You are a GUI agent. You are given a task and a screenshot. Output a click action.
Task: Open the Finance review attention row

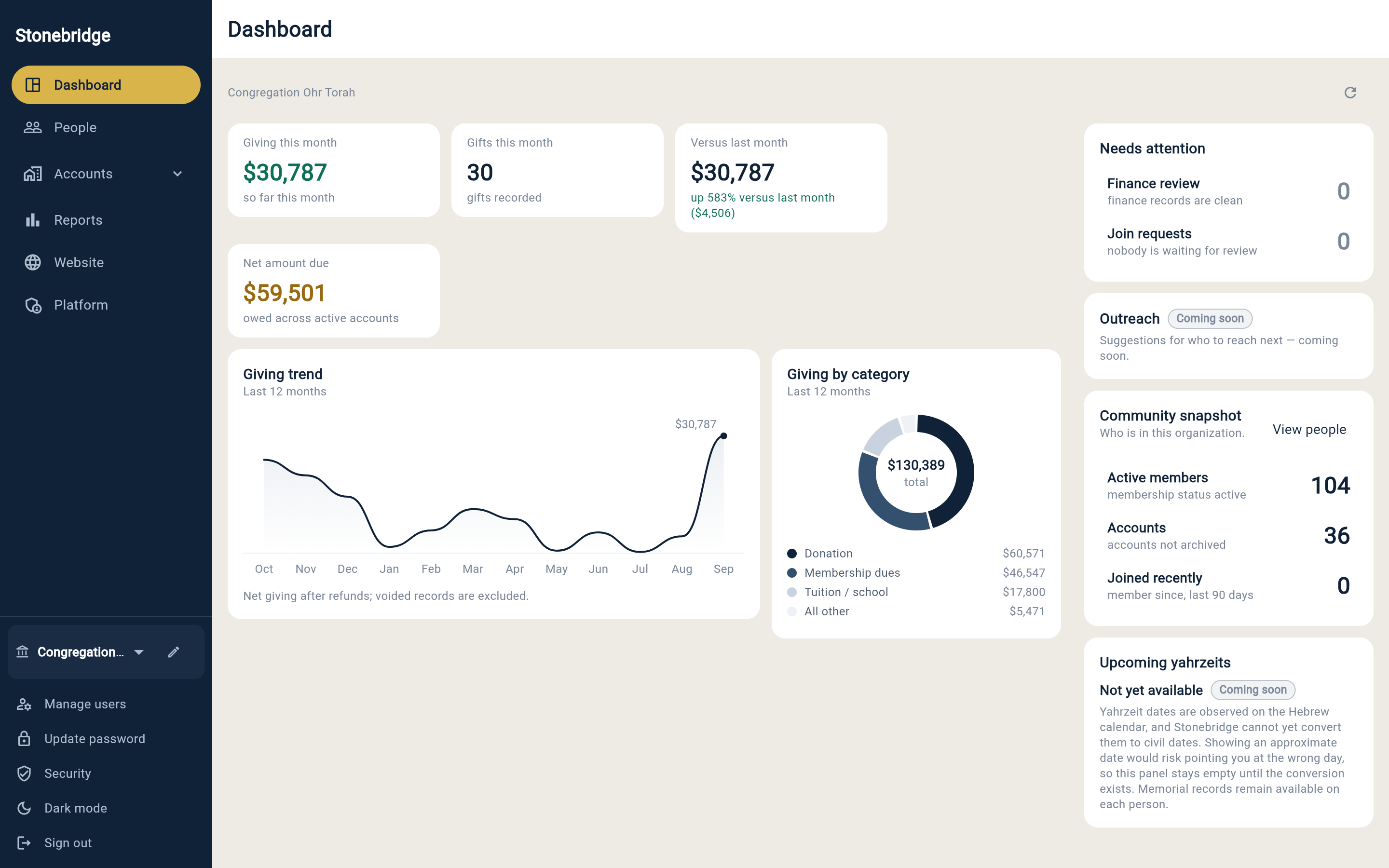coord(1228,192)
